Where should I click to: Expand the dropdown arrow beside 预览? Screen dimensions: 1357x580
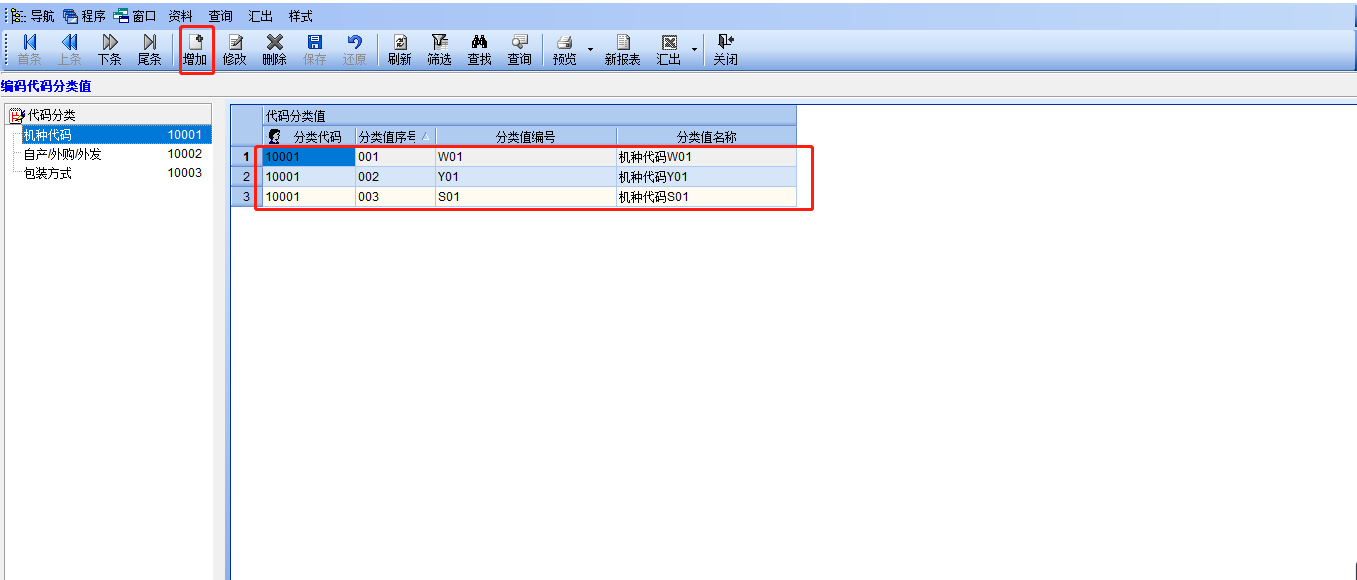pyautogui.click(x=590, y=50)
